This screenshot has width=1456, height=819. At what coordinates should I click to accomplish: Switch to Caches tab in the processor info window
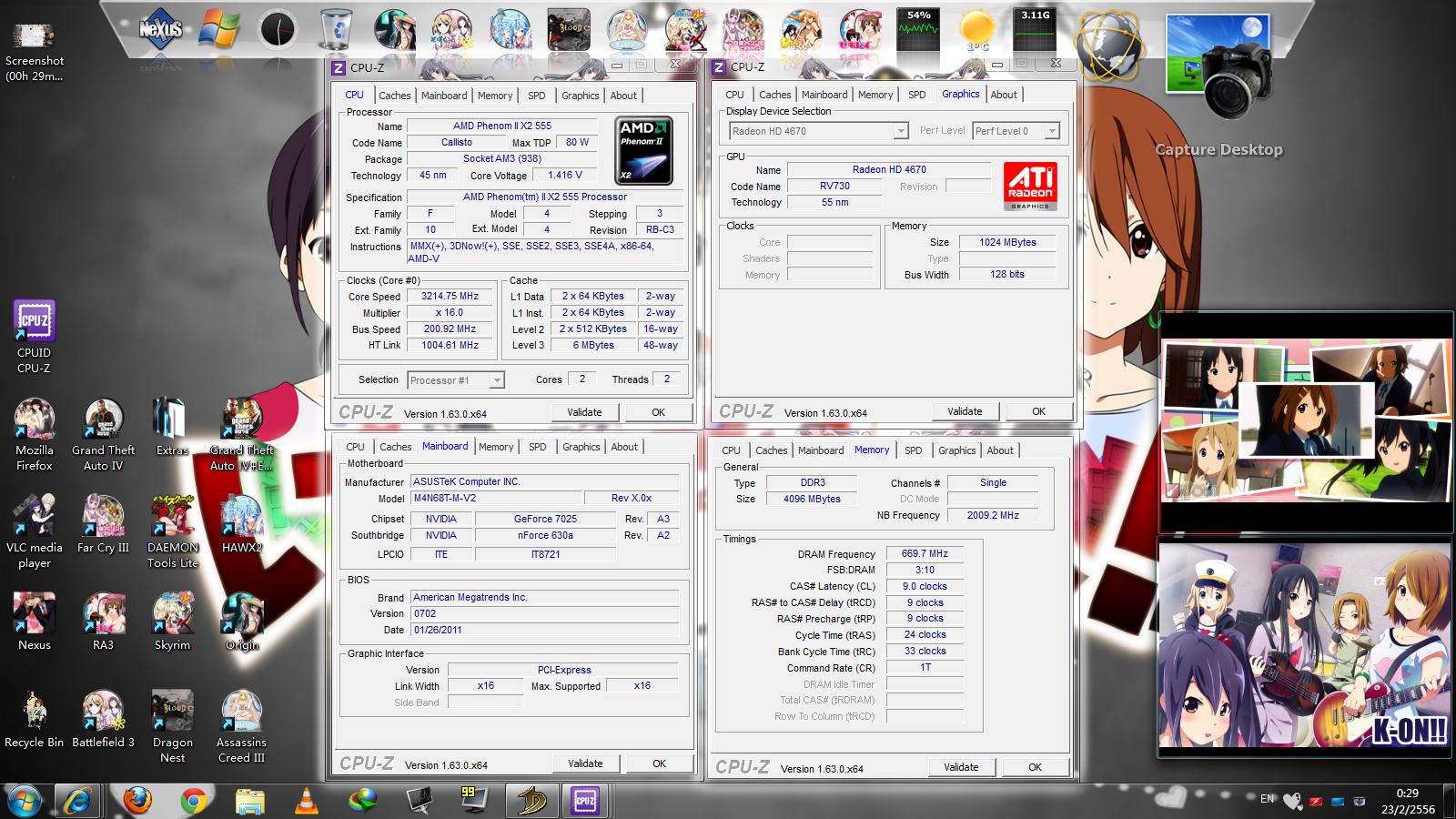(x=394, y=96)
